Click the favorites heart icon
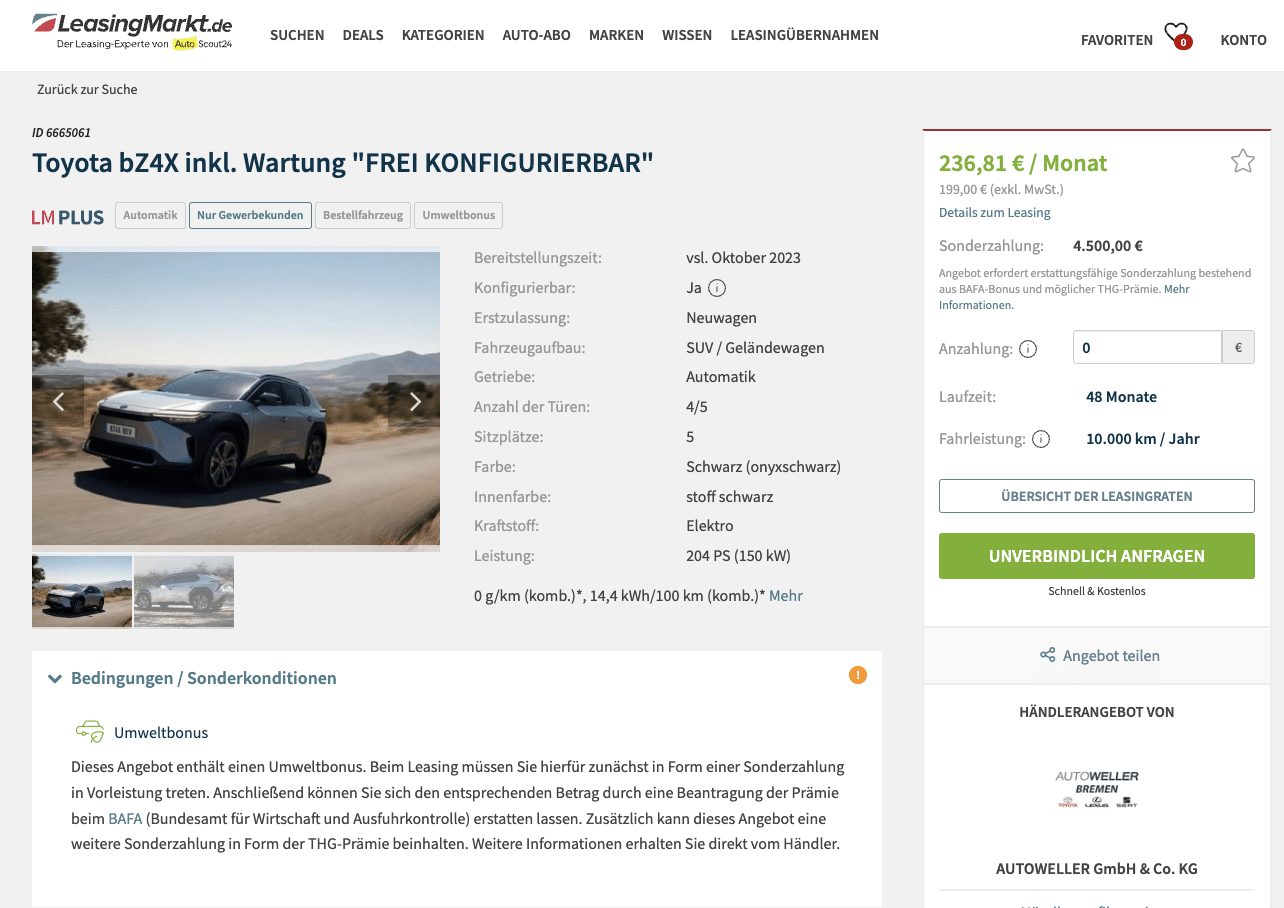The image size is (1284, 908). [1177, 36]
